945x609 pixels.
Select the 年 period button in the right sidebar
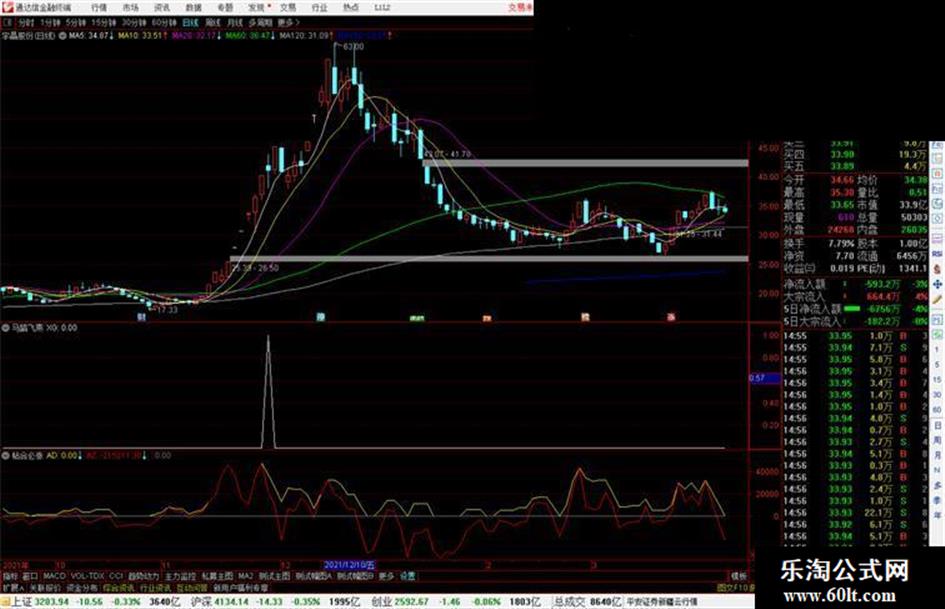pyautogui.click(x=937, y=515)
